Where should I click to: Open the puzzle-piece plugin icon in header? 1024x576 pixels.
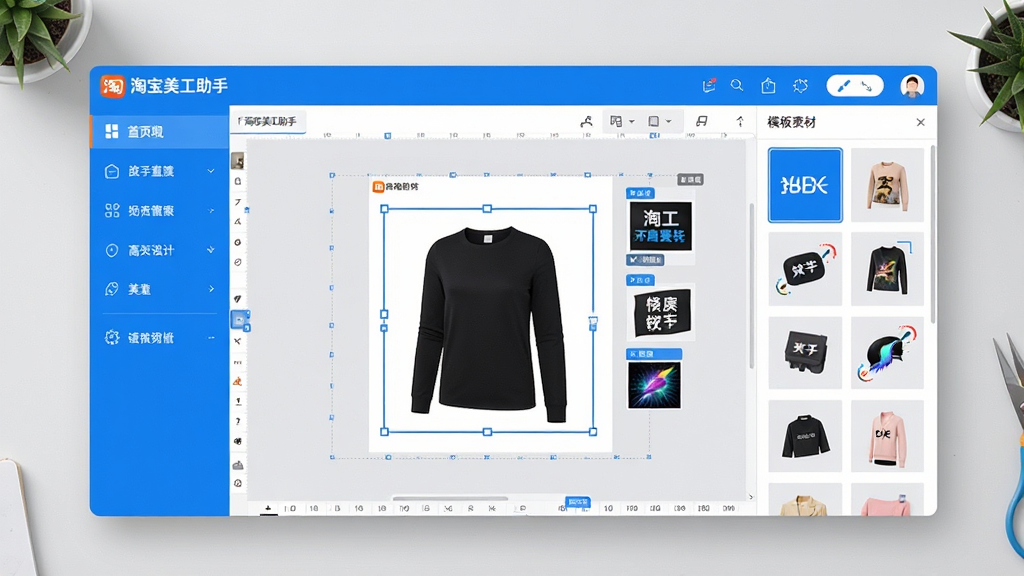pos(800,86)
